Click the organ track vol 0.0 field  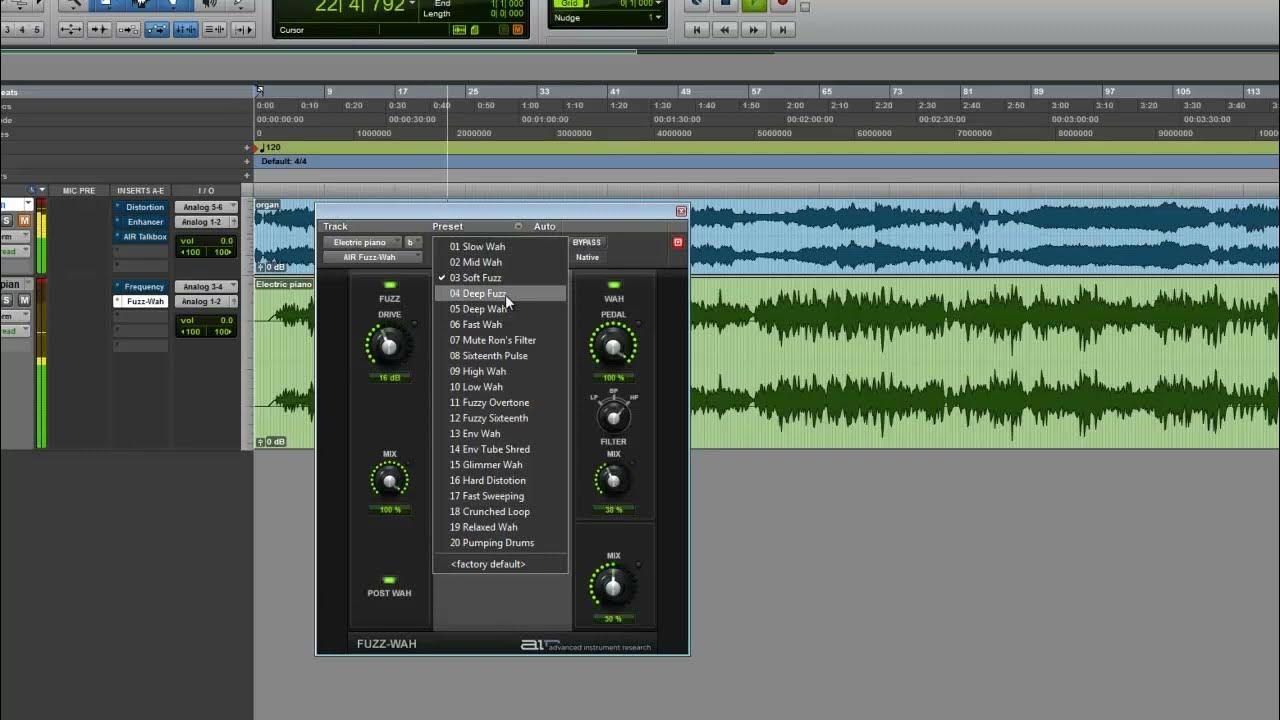[206, 241]
